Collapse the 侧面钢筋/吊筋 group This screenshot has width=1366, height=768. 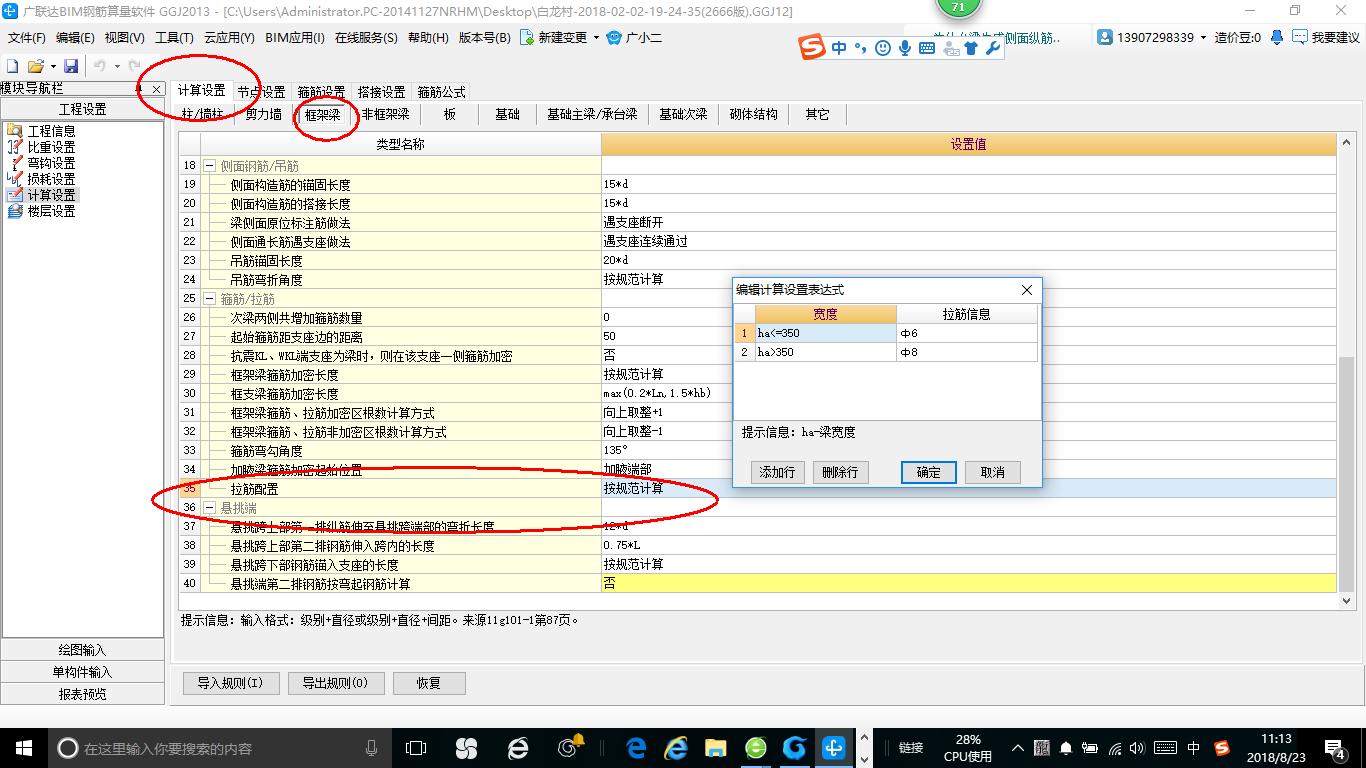pos(210,166)
